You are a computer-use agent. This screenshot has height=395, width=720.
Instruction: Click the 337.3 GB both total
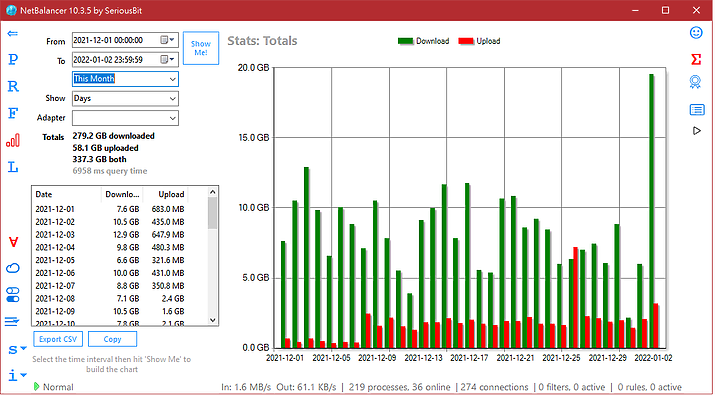tap(99, 159)
